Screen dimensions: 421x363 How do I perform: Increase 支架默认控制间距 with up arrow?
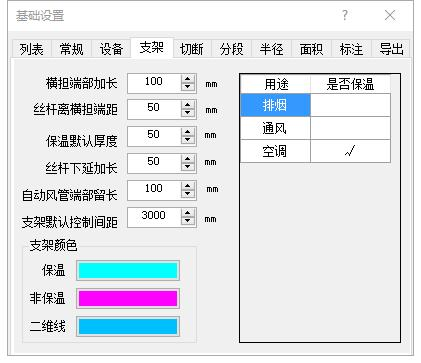[188, 213]
